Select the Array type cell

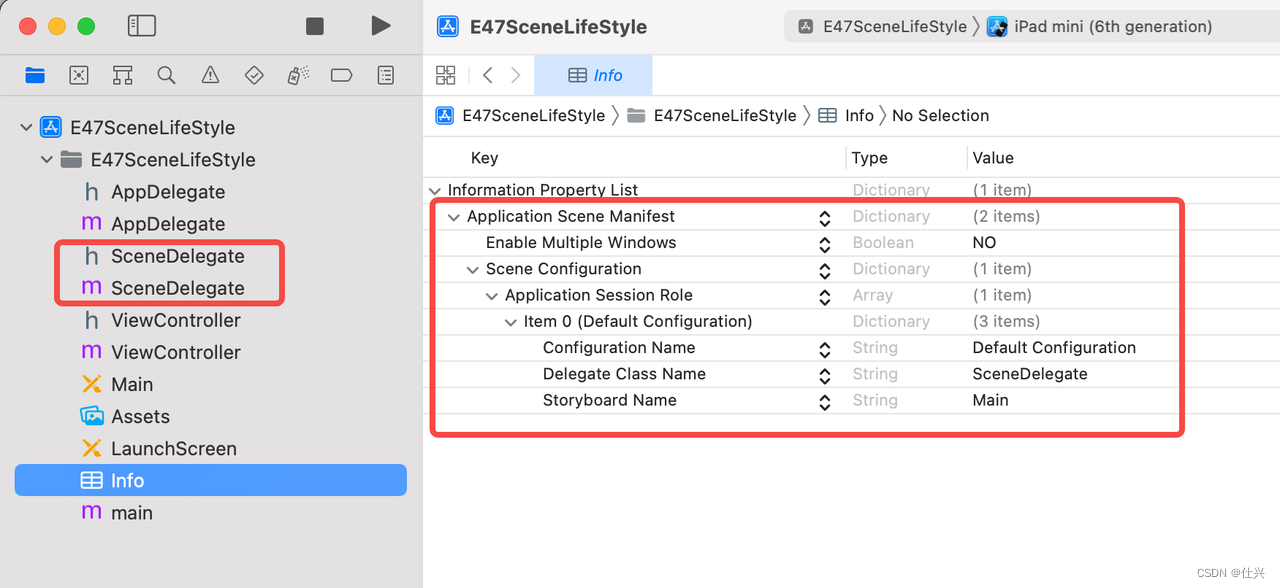(873, 296)
